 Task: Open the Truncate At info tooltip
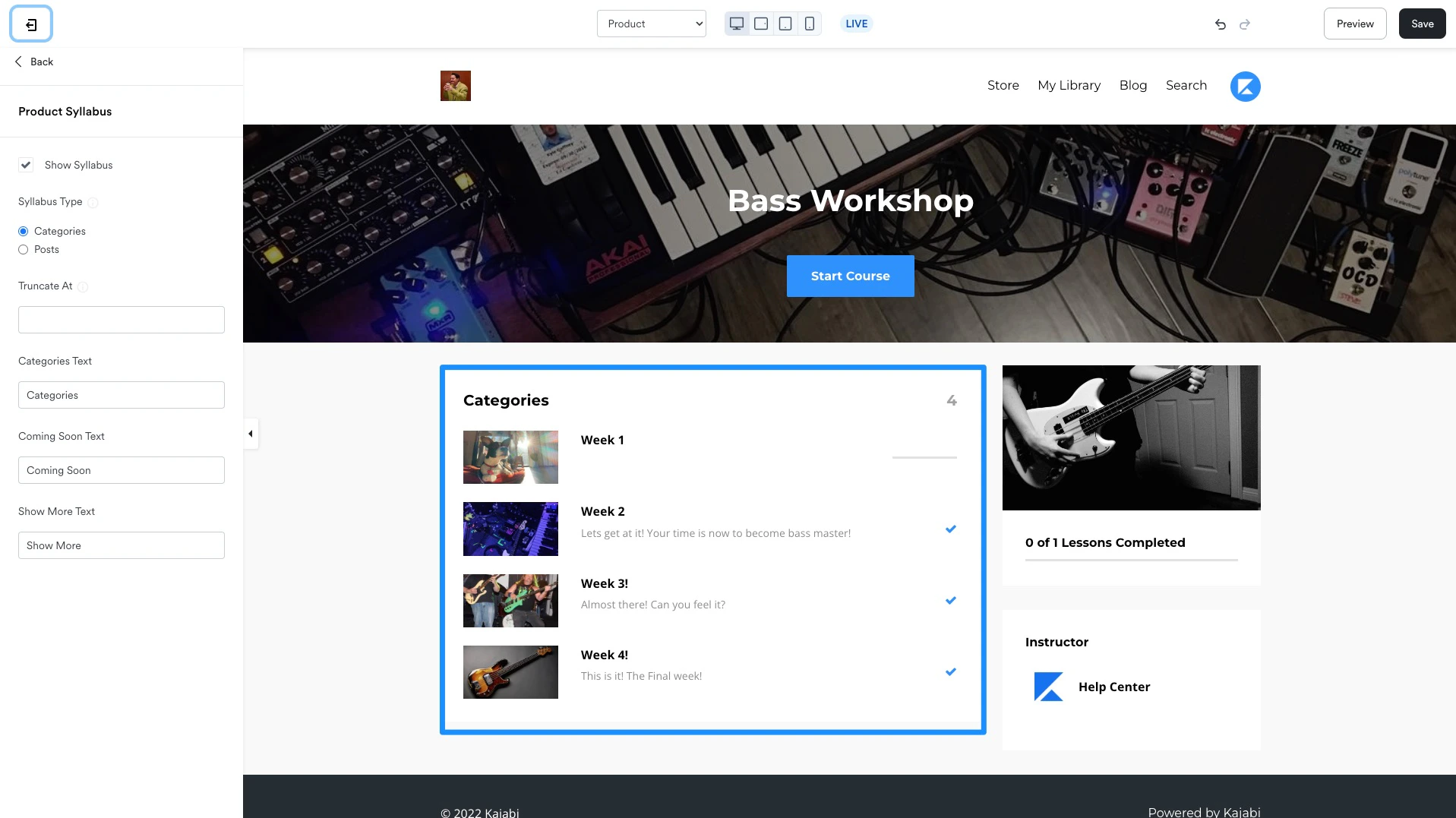[83, 287]
